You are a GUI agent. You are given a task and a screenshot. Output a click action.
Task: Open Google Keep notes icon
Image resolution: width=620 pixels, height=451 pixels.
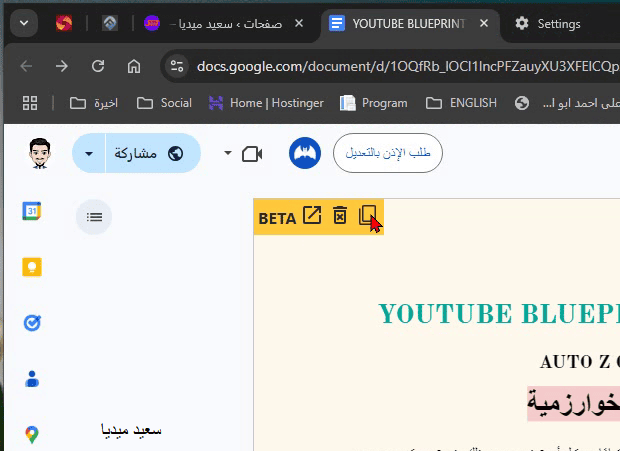[32, 267]
